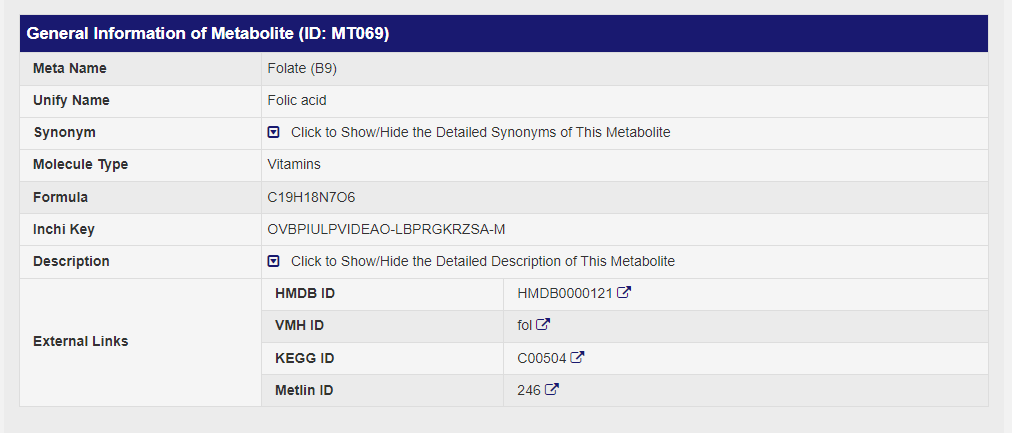Click the Molecule Type value Vitamins

294,164
